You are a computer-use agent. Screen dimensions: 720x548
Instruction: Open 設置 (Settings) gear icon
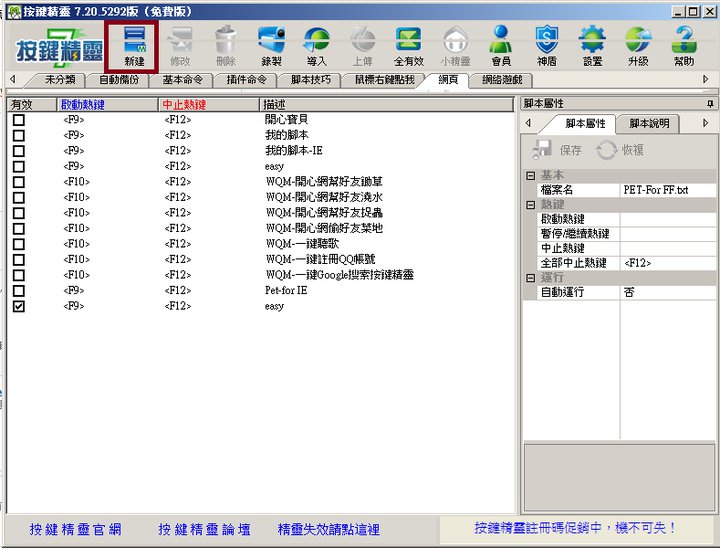pos(592,45)
